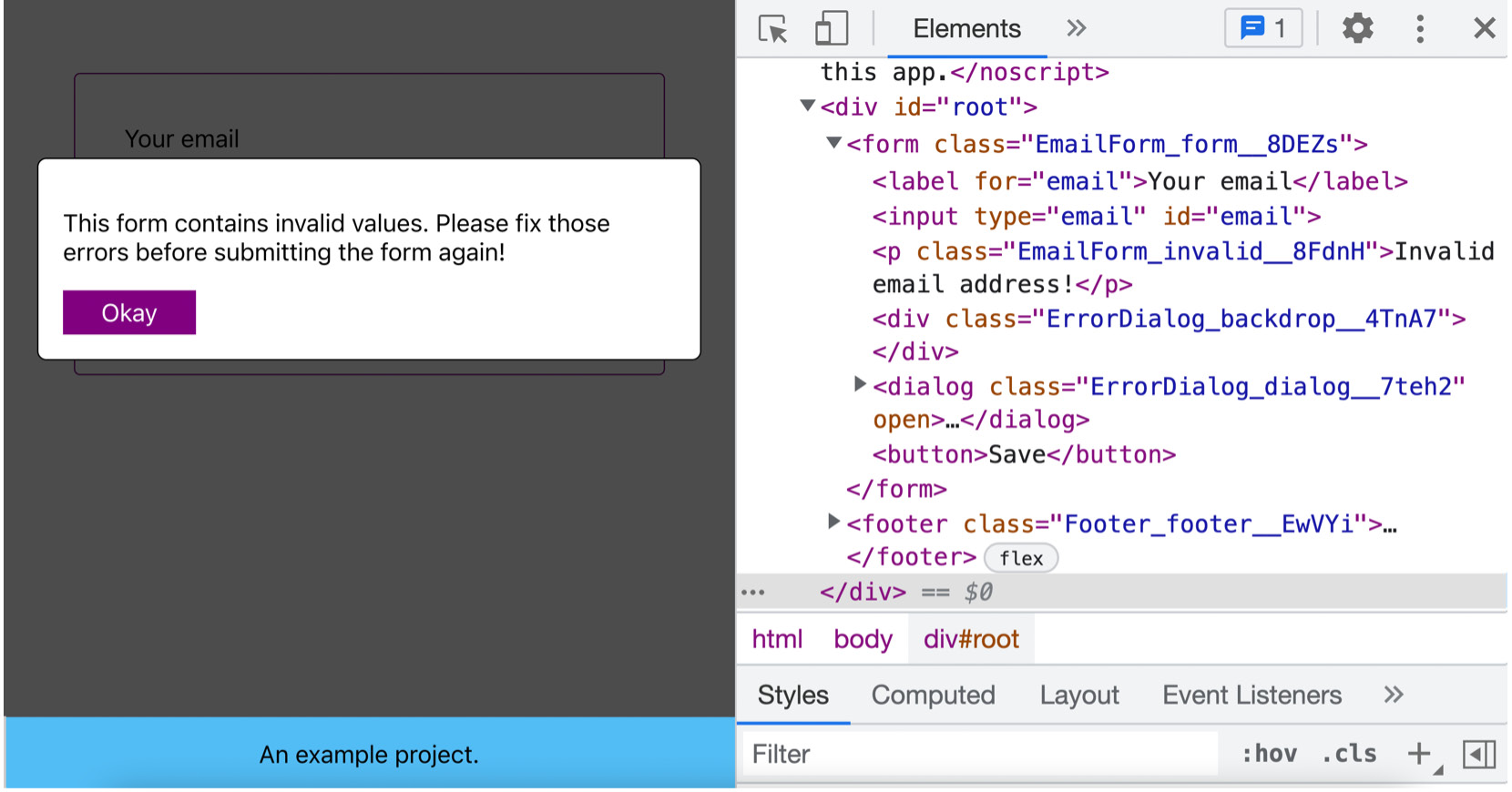The width and height of the screenshot is (1512, 792).
Task: Open DevTools settings gear
Action: [x=1357, y=29]
